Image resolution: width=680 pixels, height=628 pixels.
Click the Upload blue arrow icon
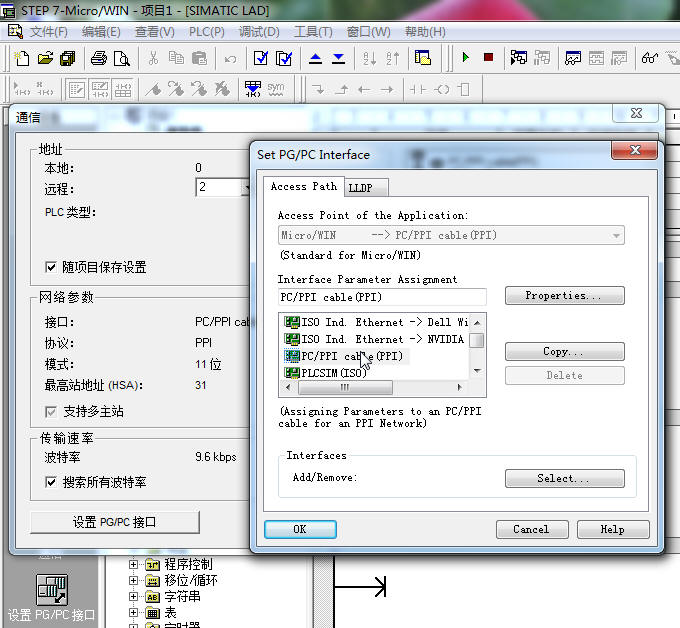pyautogui.click(x=315, y=58)
